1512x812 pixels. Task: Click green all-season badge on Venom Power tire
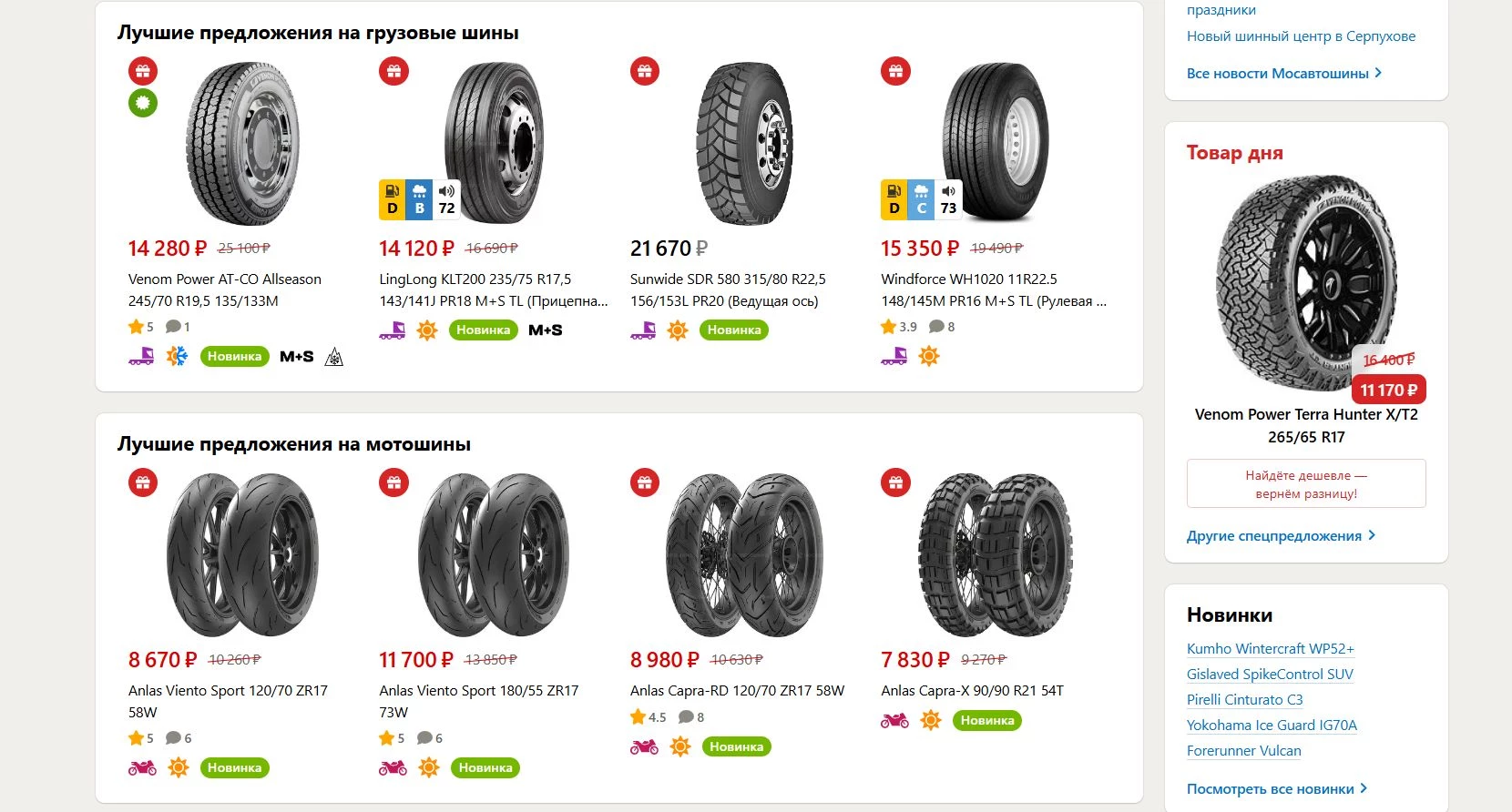click(143, 103)
